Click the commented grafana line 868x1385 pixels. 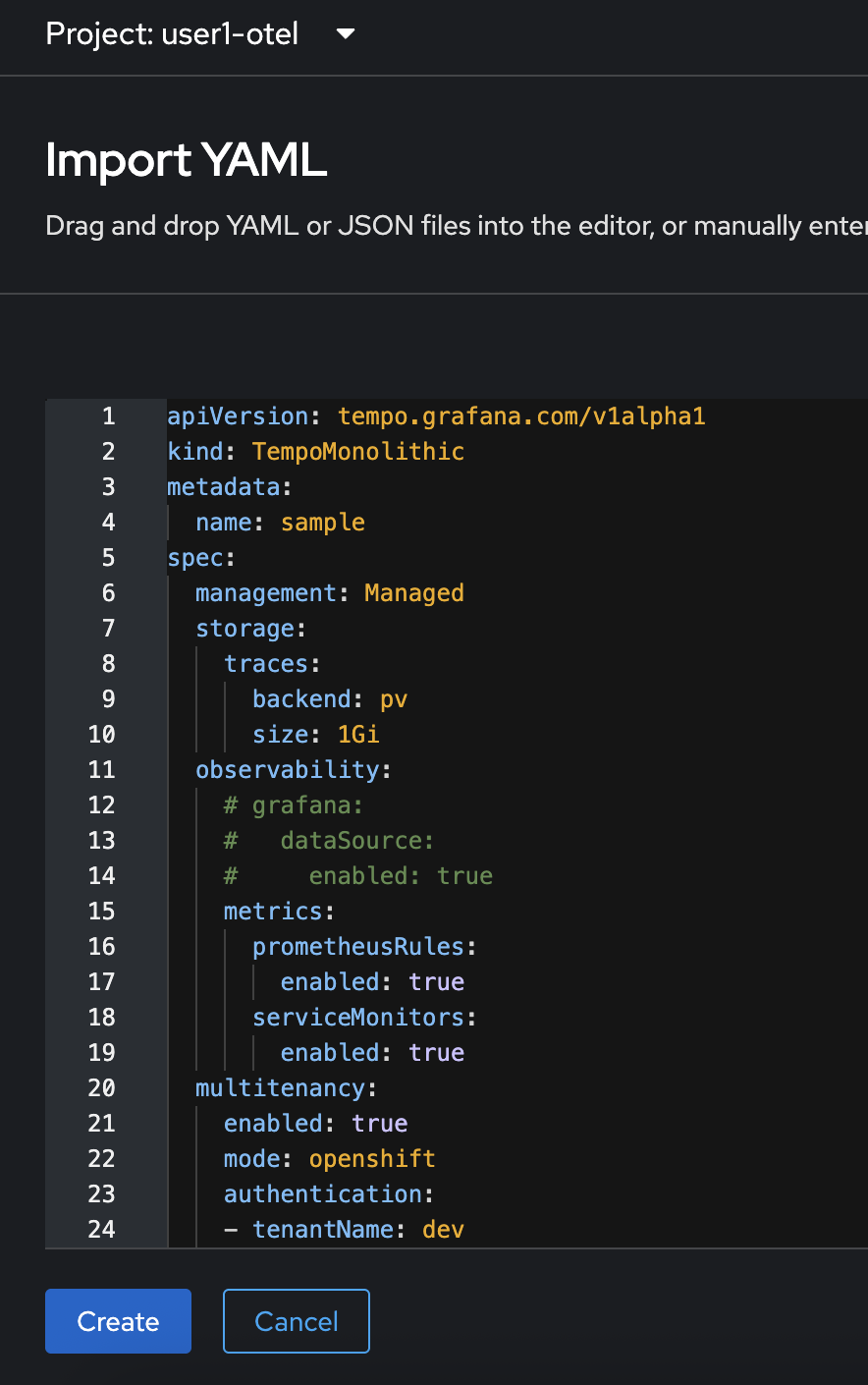click(x=294, y=805)
